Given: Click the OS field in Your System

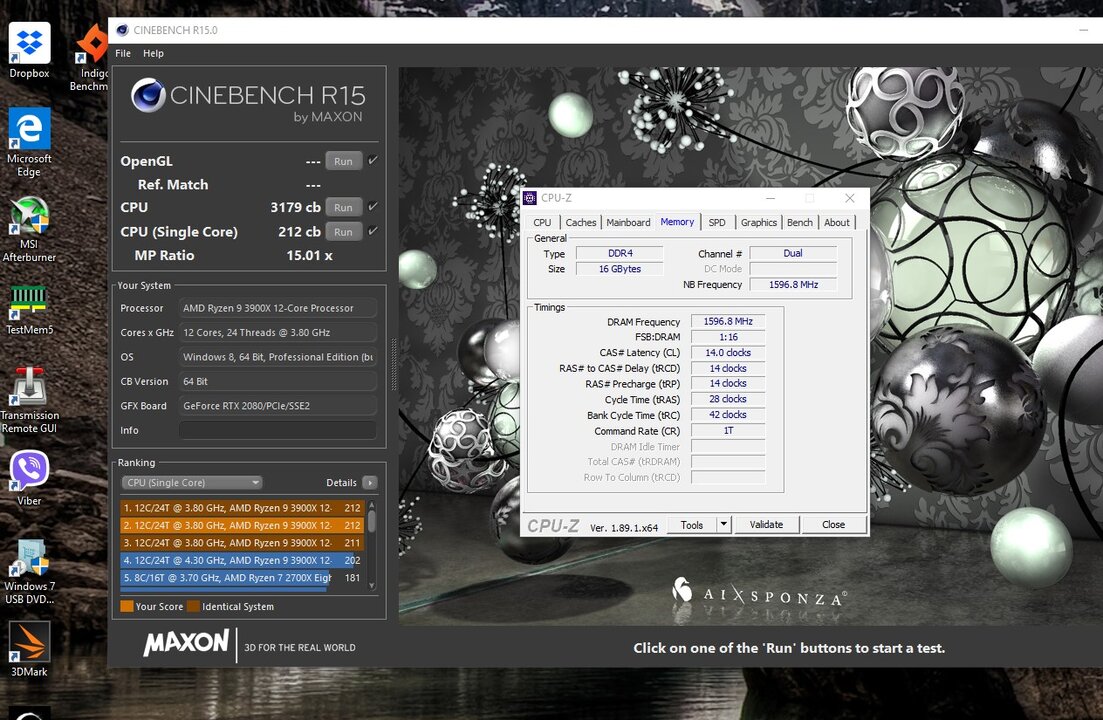Looking at the screenshot, I should click(277, 357).
